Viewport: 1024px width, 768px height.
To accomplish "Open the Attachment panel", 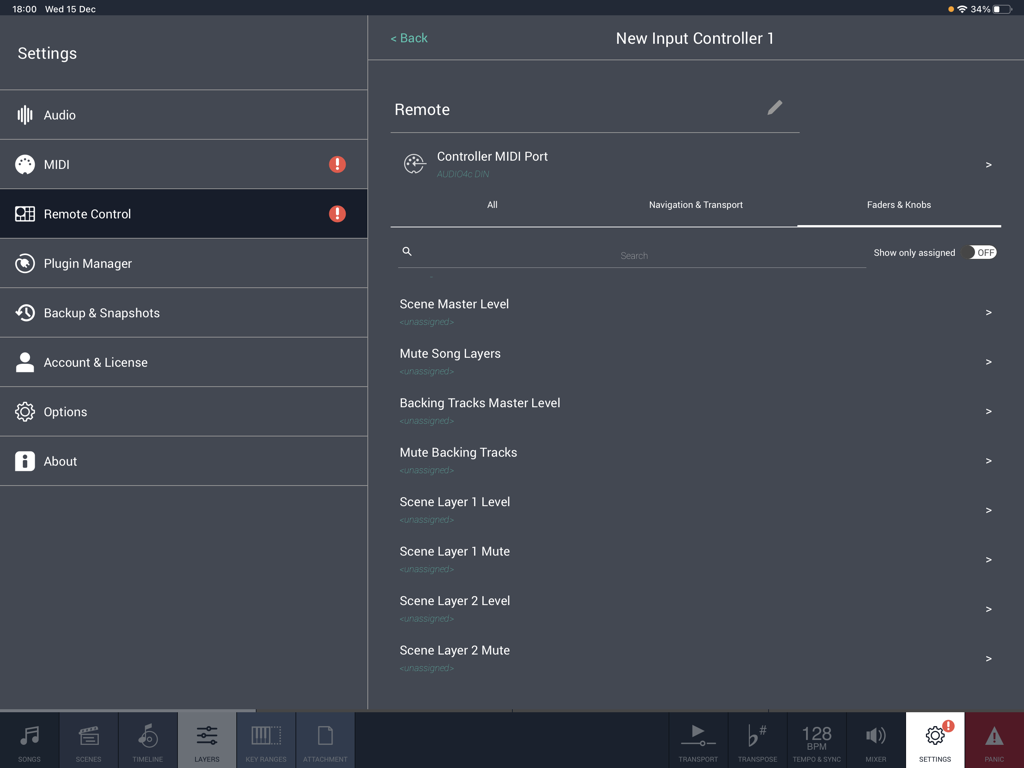I will tap(324, 740).
